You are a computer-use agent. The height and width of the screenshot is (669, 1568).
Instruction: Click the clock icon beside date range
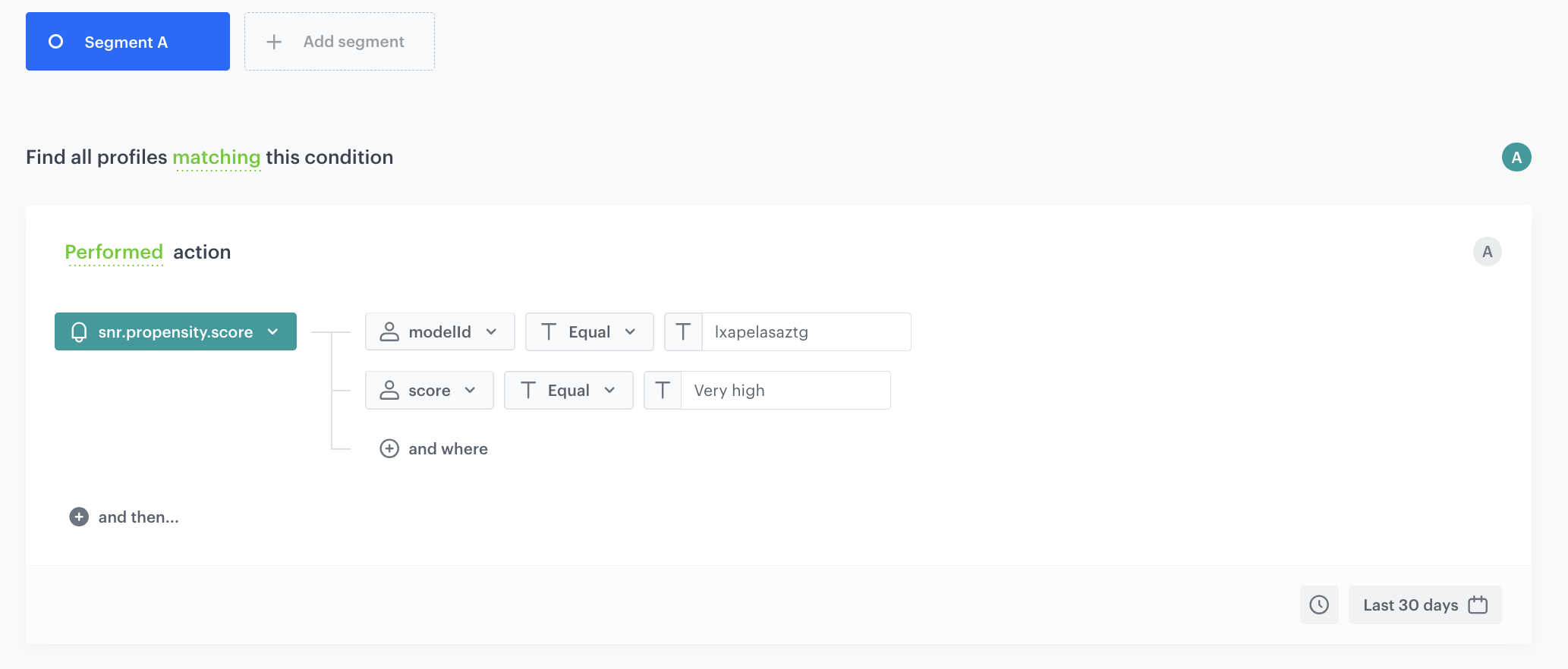1319,605
